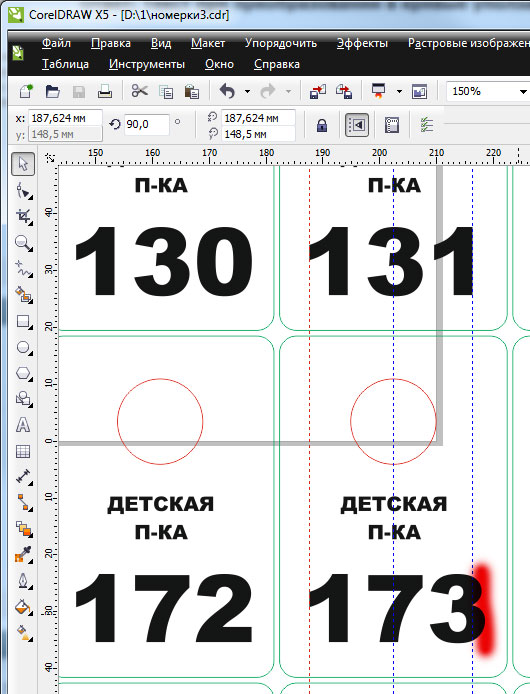Image resolution: width=530 pixels, height=694 pixels.
Task: Open the guidelines options checklist icon
Action: pyautogui.click(x=427, y=125)
